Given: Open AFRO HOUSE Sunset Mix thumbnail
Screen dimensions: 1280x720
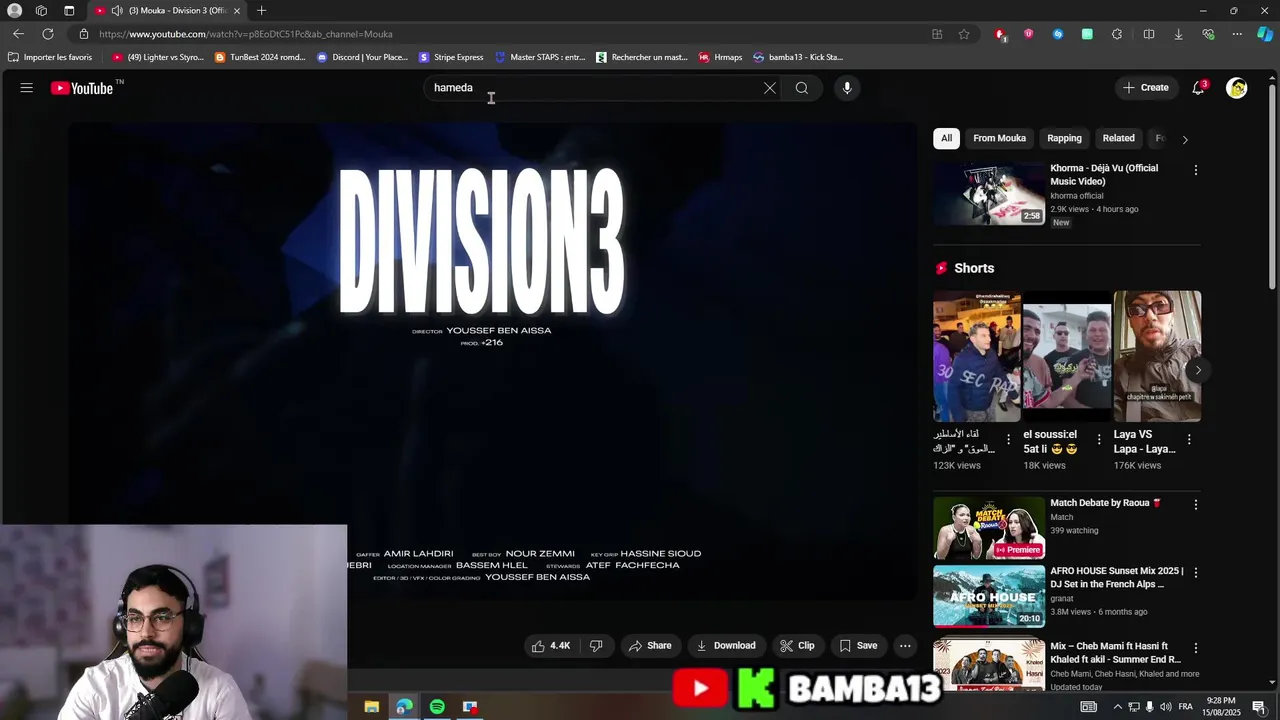Looking at the screenshot, I should point(989,596).
